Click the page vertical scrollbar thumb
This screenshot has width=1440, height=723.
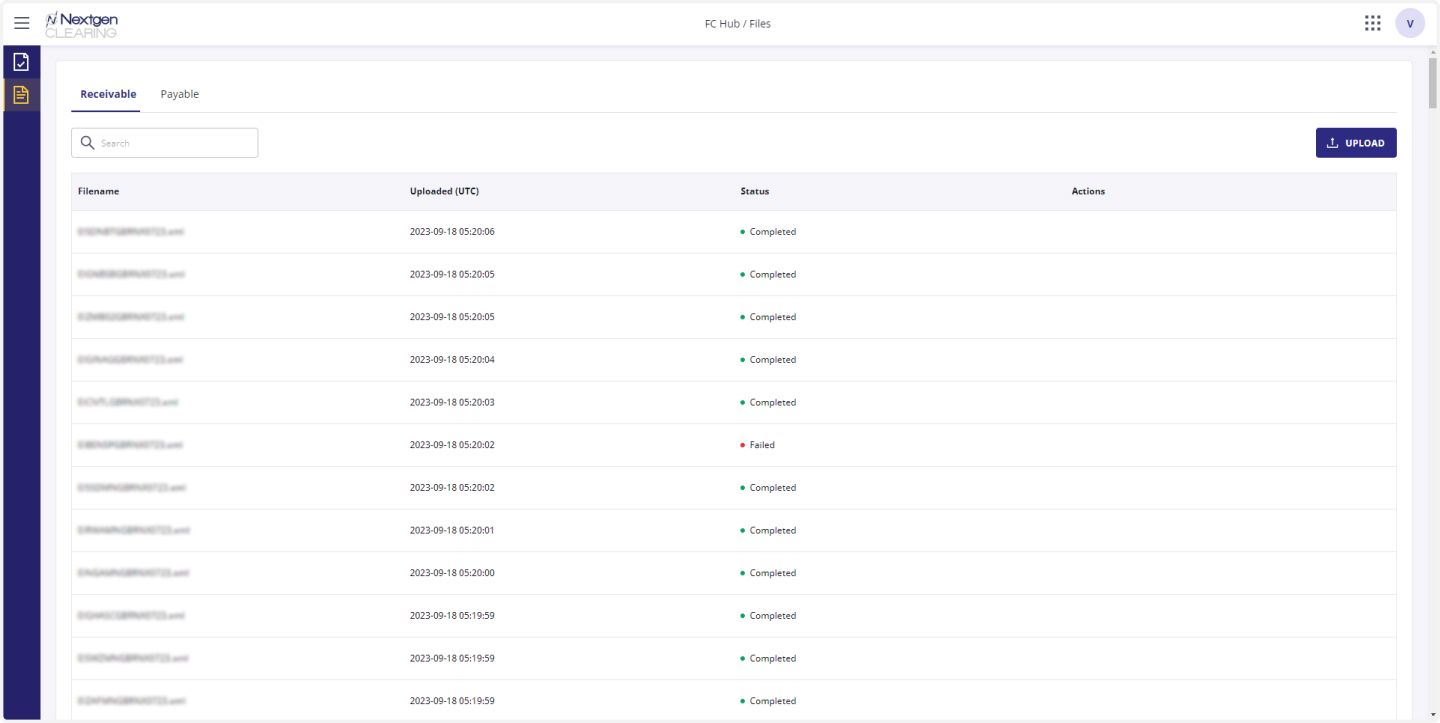click(x=1432, y=82)
